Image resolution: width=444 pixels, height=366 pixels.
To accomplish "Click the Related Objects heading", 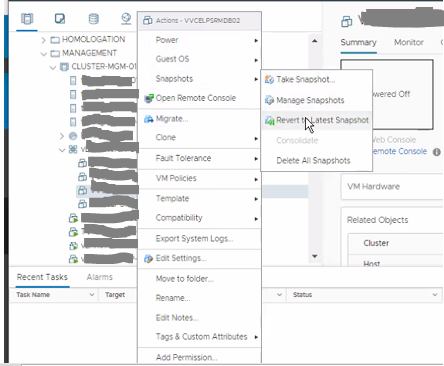I will click(377, 220).
